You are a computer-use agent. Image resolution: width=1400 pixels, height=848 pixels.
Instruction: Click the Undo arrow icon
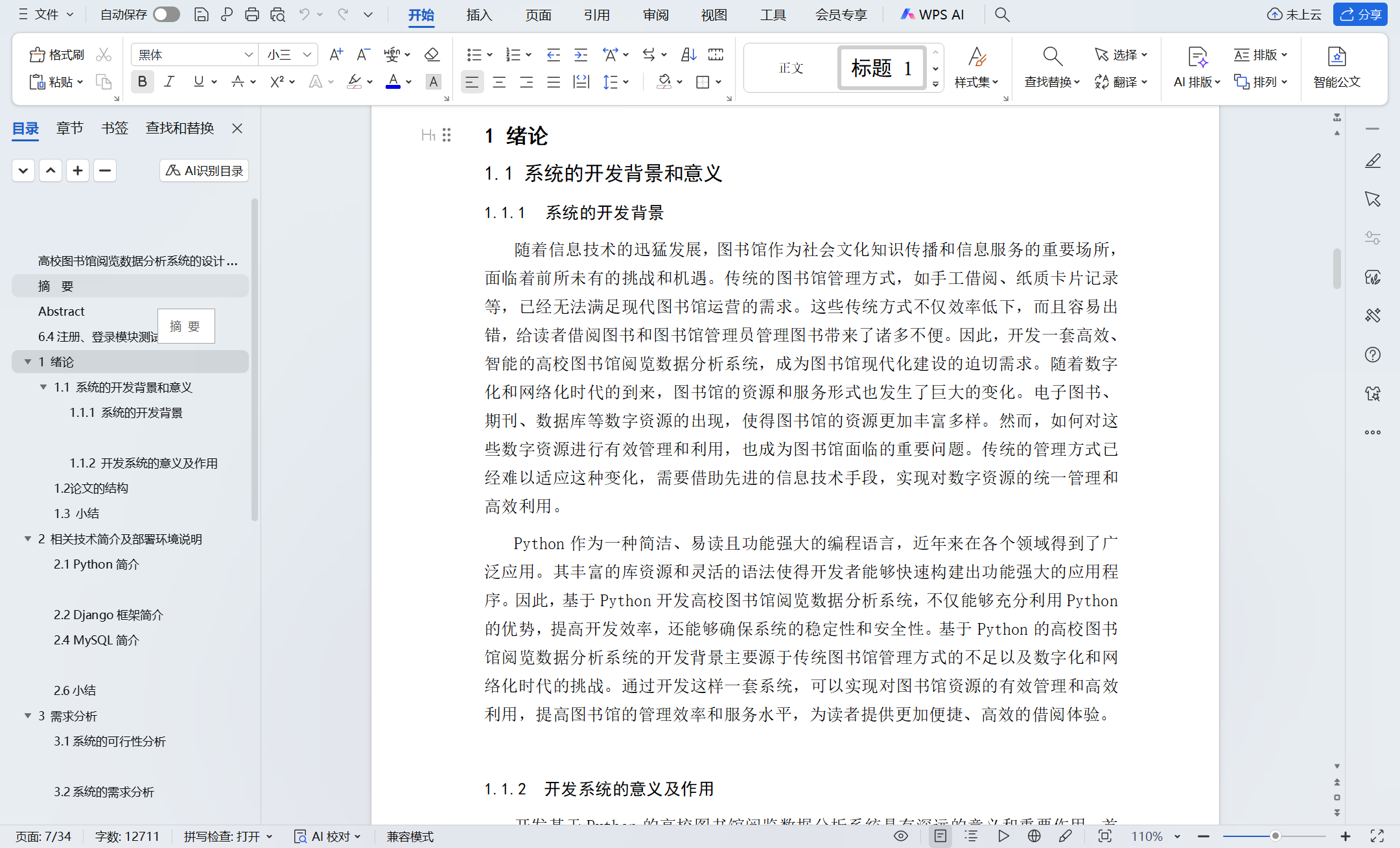304,14
